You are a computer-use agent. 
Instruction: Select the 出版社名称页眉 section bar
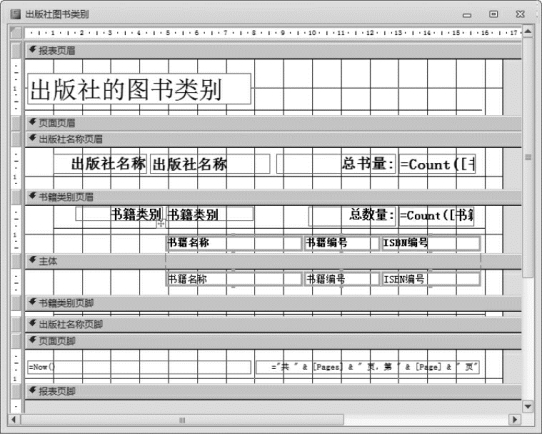273,139
